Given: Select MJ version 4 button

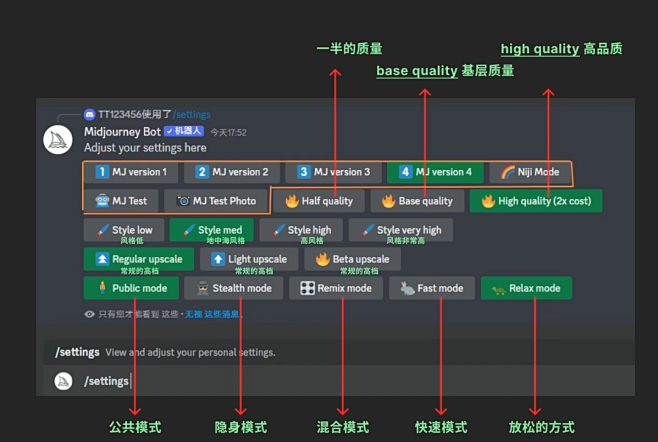Looking at the screenshot, I should pyautogui.click(x=435, y=172).
